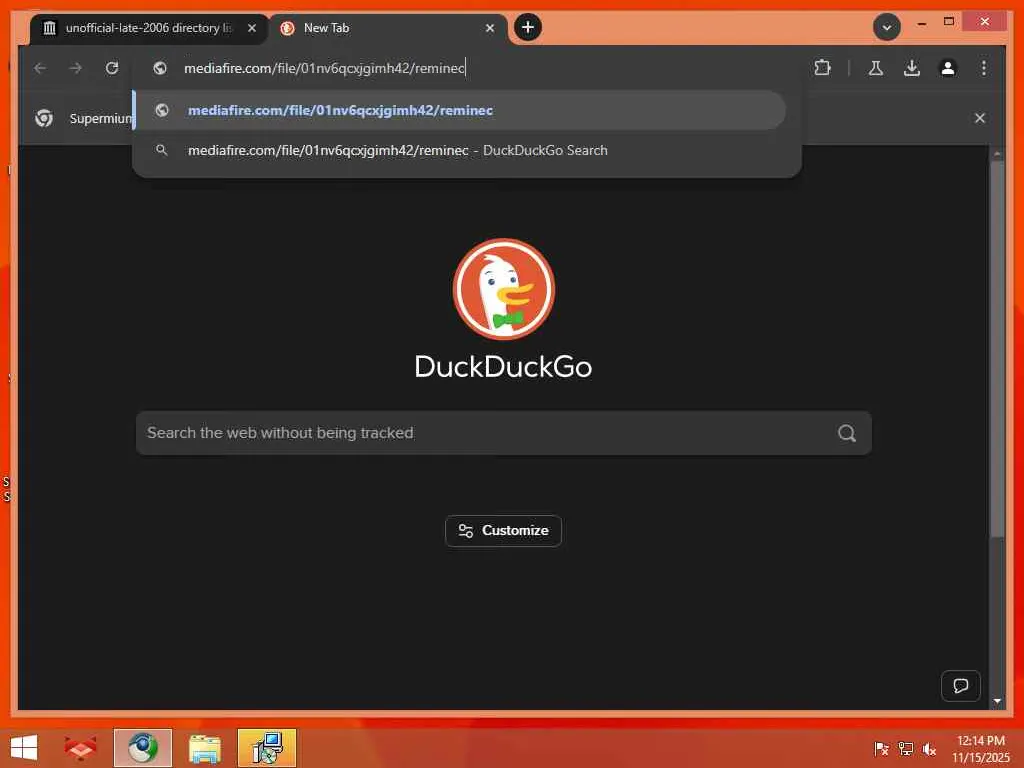Open the Extensions puzzle icon

click(x=822, y=68)
